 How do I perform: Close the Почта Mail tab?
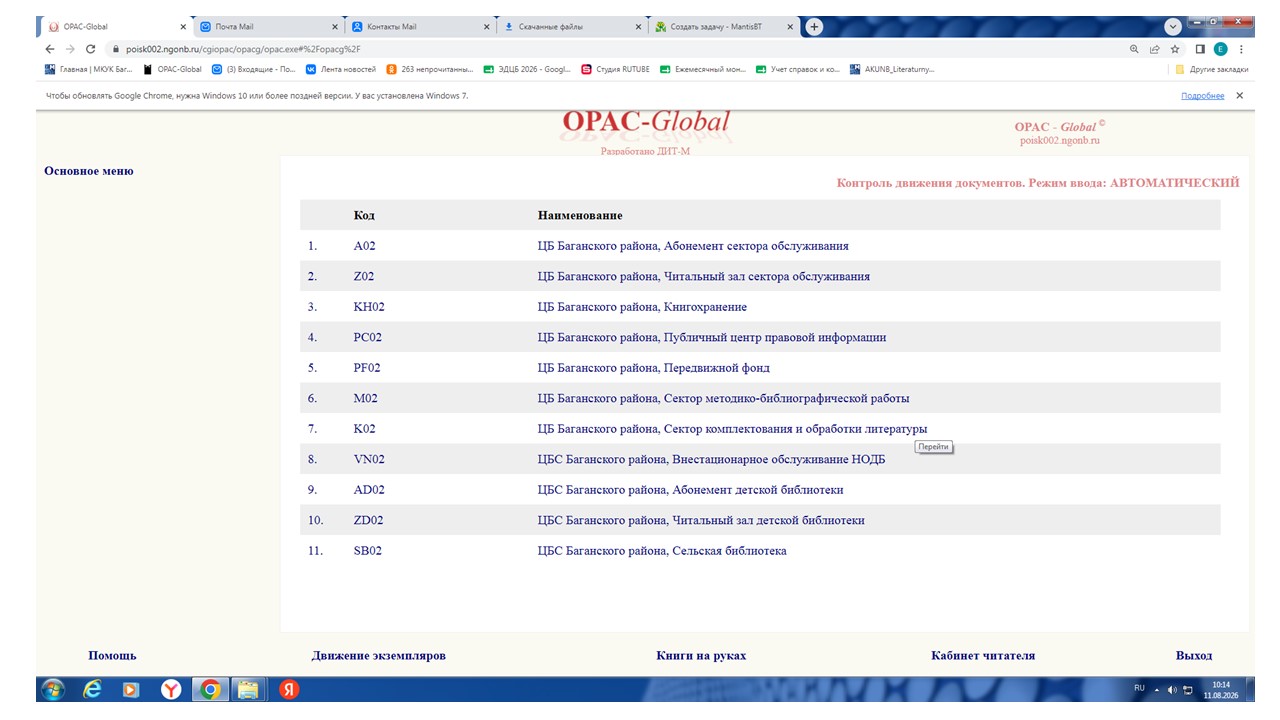(x=335, y=27)
